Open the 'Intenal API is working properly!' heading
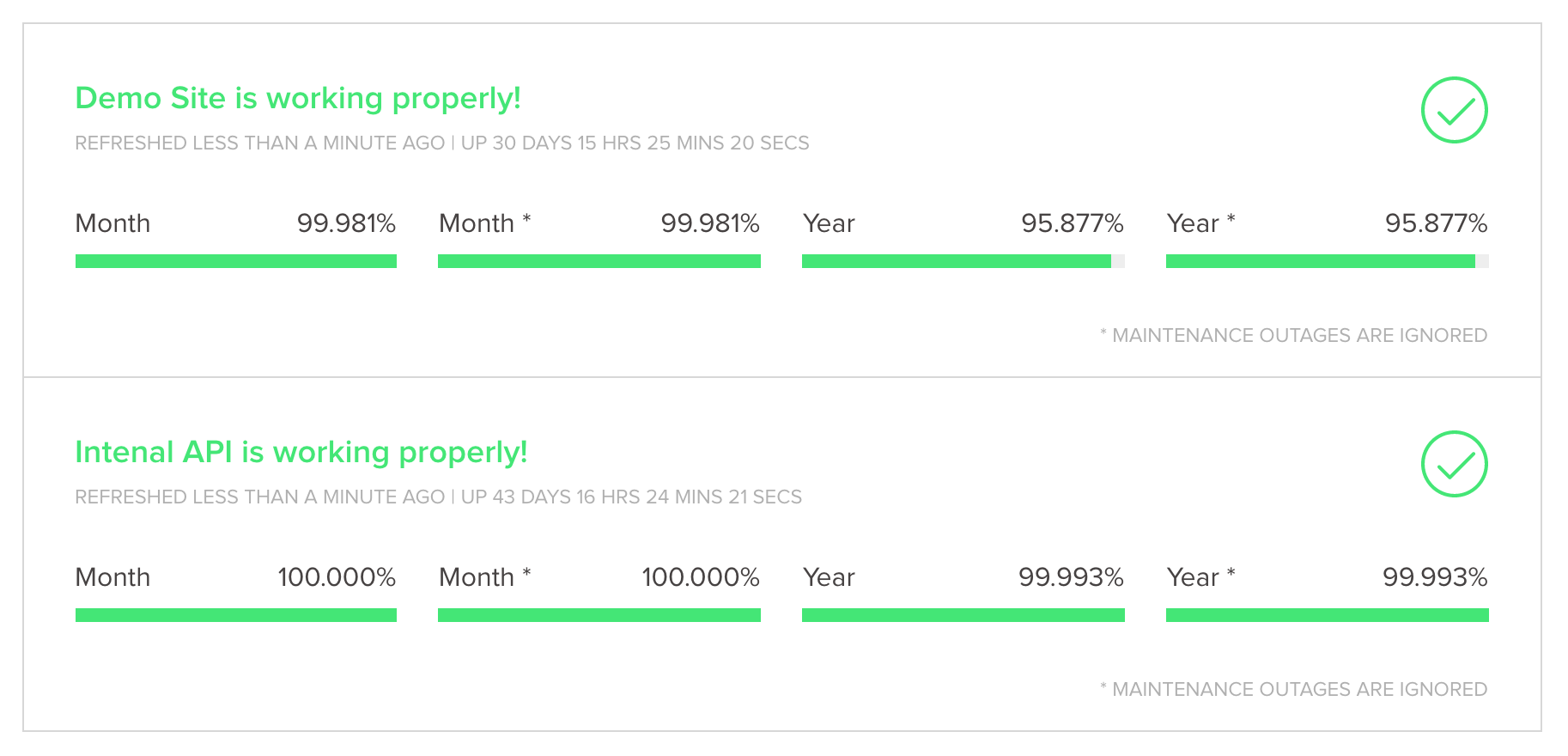Viewport: 1568px width, 756px height. (x=301, y=453)
